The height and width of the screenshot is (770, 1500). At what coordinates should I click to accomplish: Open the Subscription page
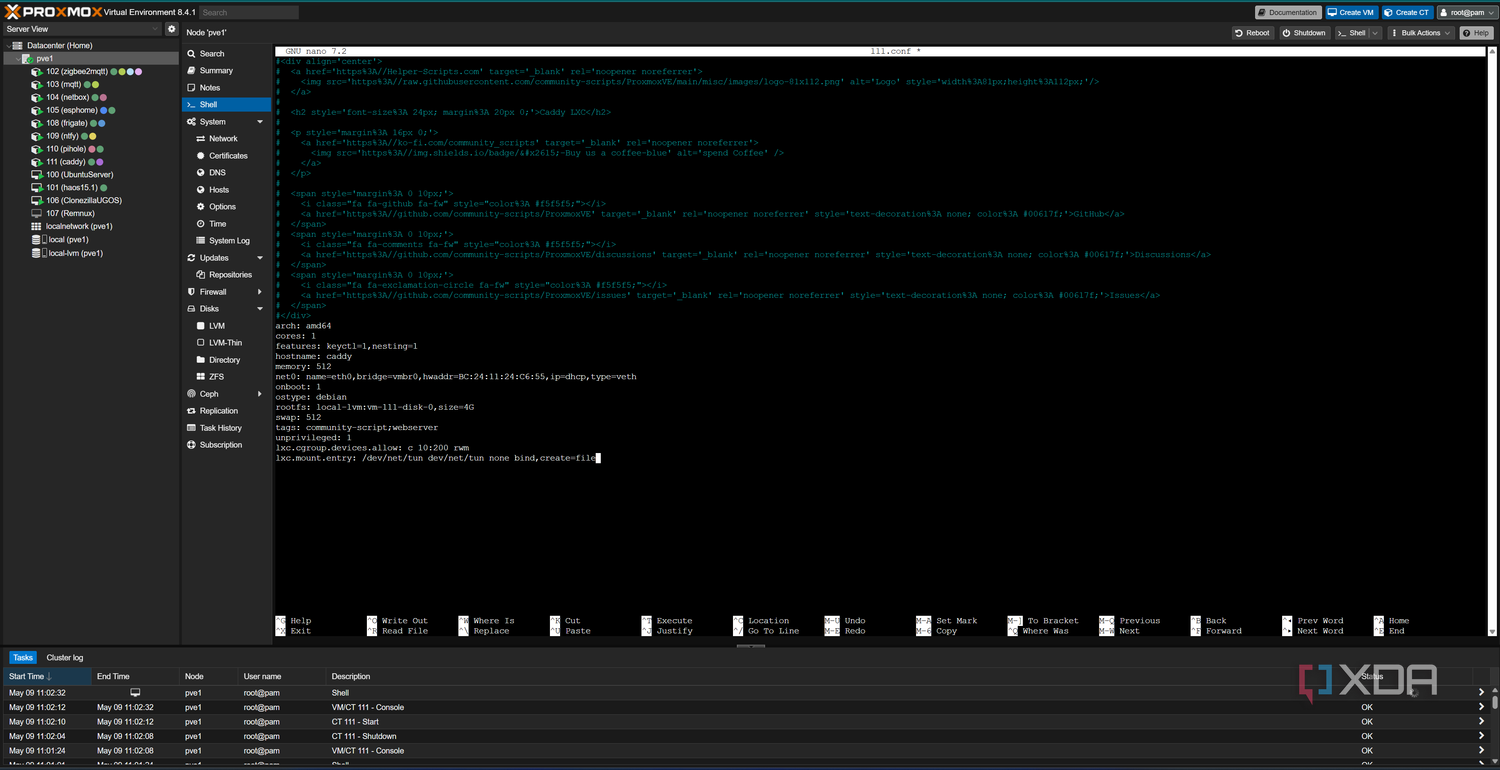point(226,445)
